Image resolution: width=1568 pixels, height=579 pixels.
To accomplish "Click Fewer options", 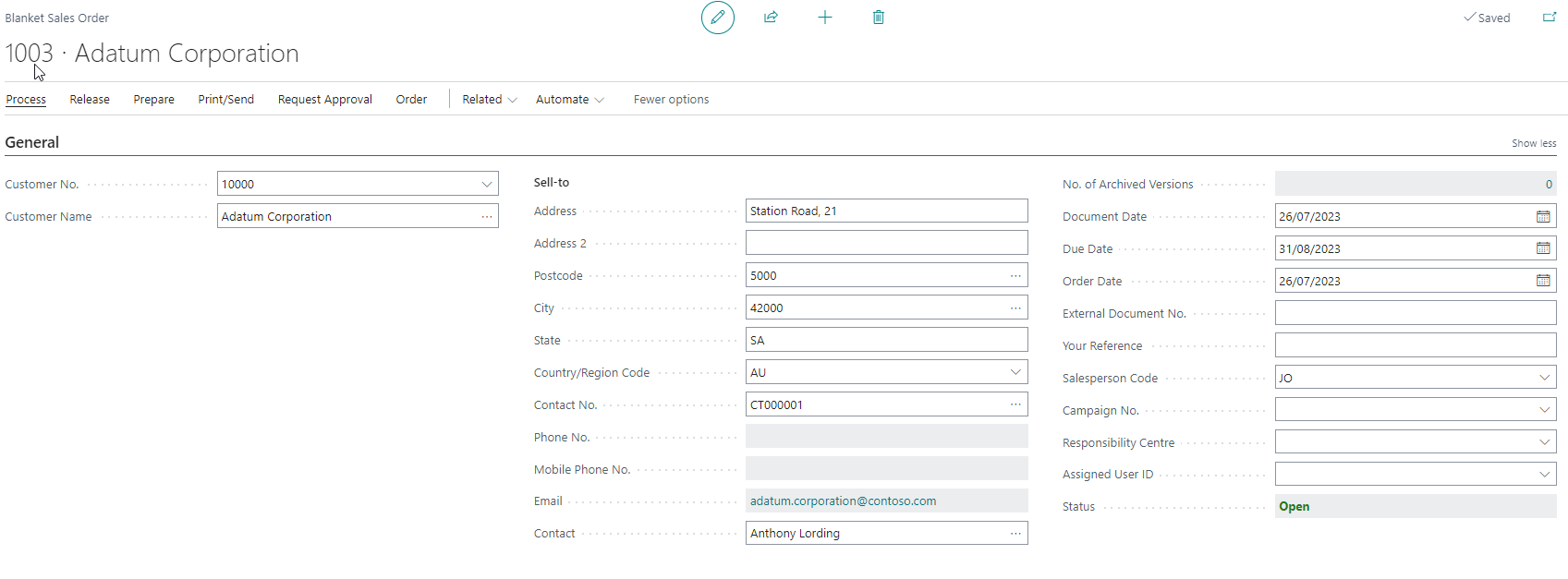I will tap(671, 100).
